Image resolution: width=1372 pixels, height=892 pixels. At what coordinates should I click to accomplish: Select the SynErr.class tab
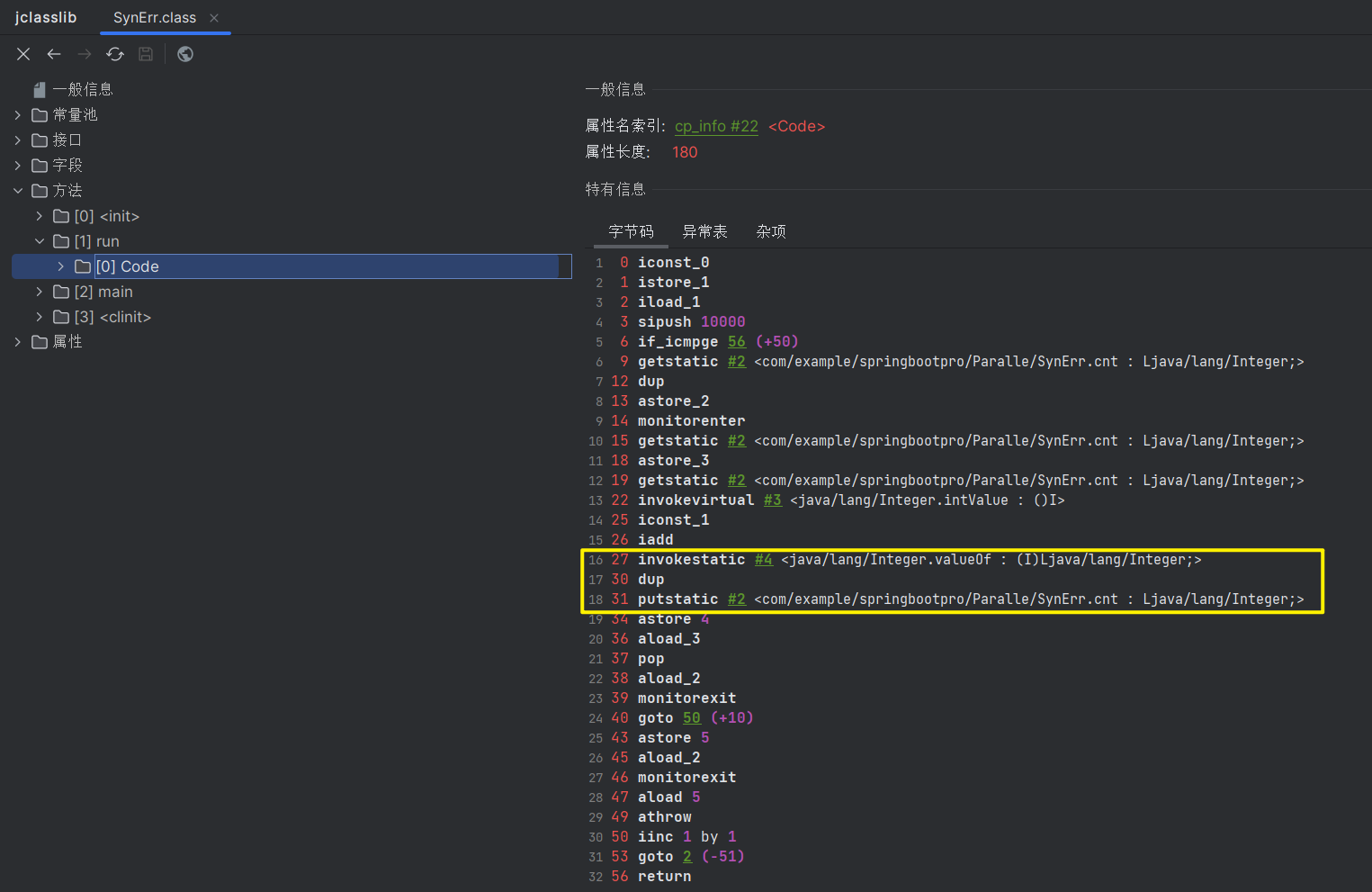pos(155,18)
